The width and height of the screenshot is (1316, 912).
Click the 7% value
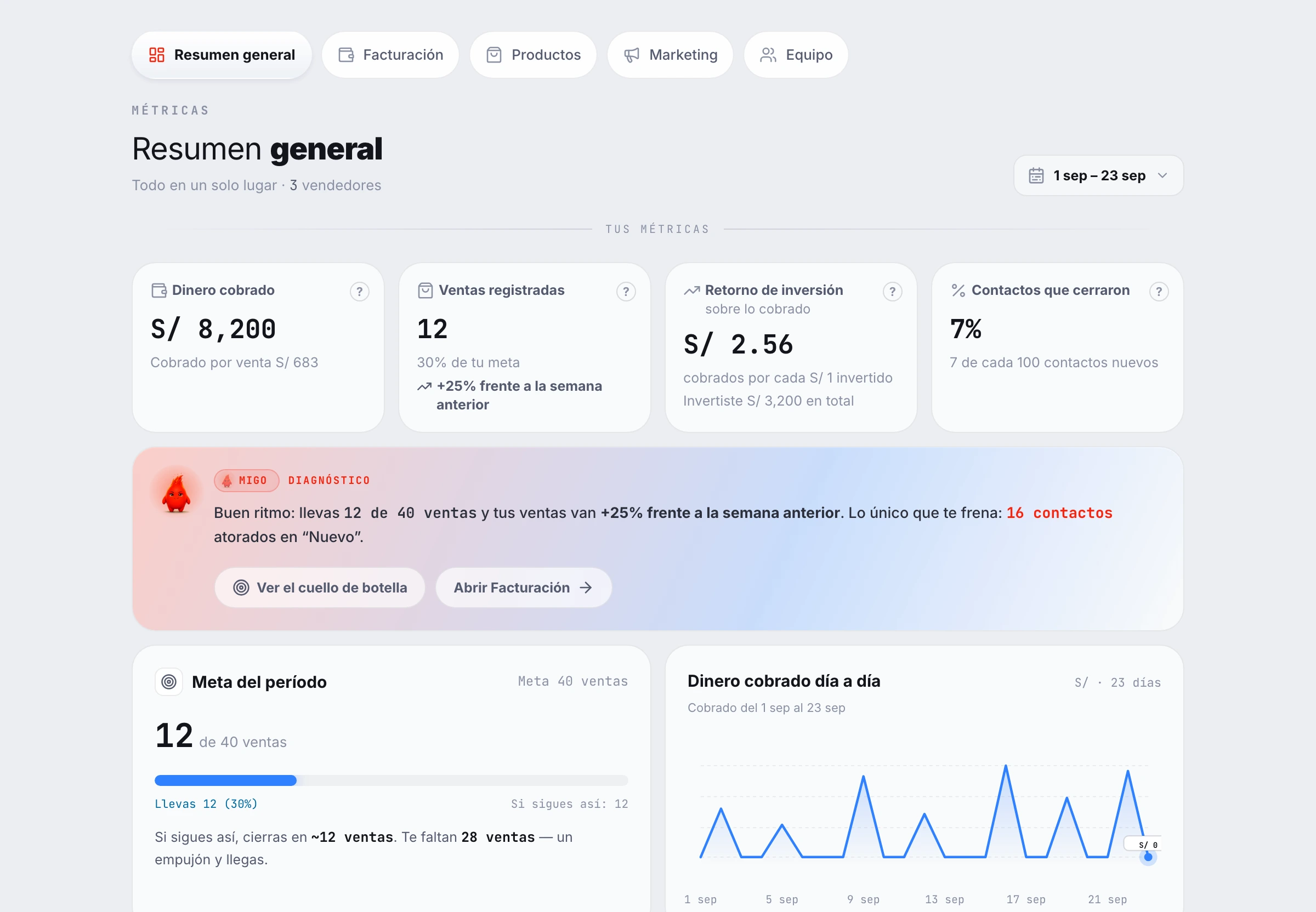(x=966, y=329)
